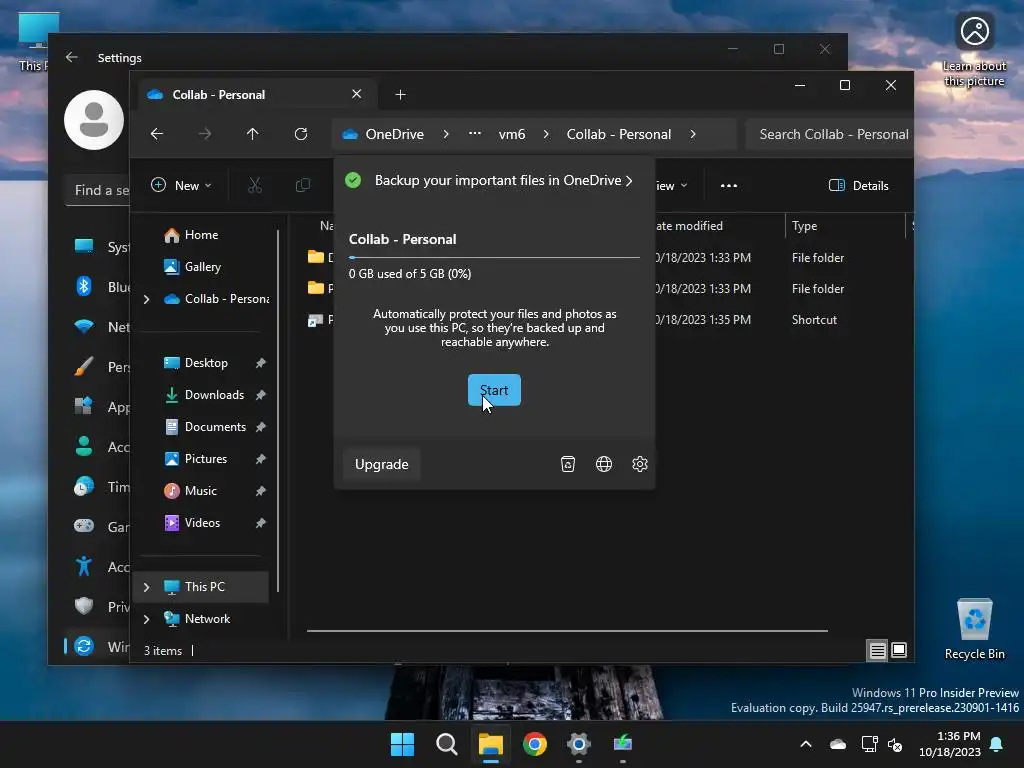Open See more ellipsis in toolbar
1024x768 pixels.
(729, 185)
